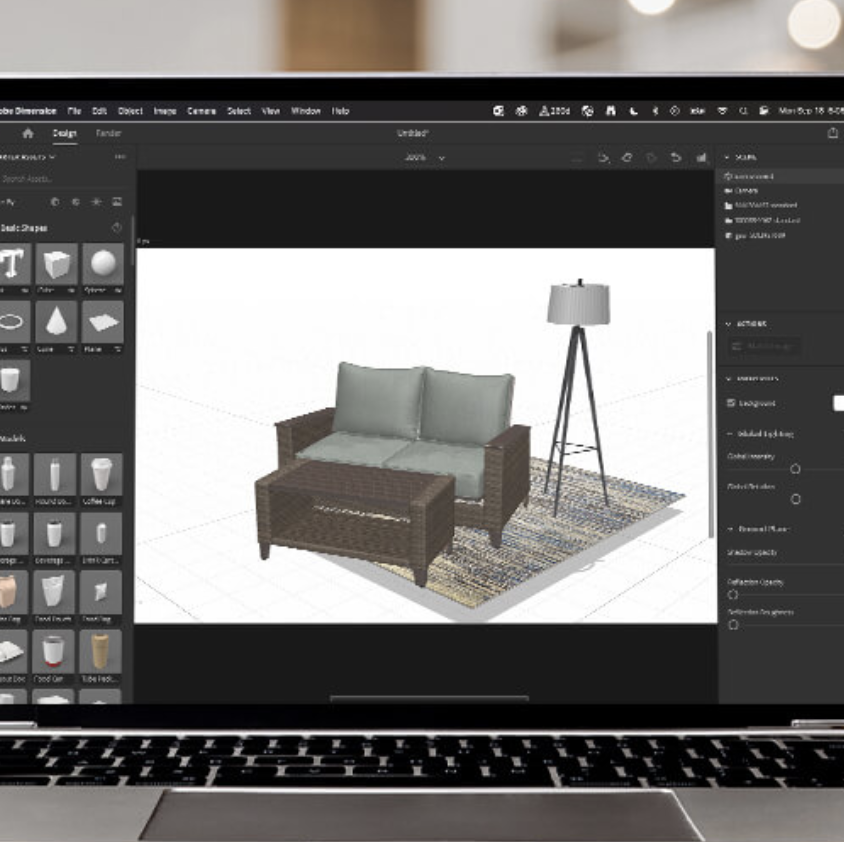Select the Tube Packaging model thumbnail

[x=100, y=651]
